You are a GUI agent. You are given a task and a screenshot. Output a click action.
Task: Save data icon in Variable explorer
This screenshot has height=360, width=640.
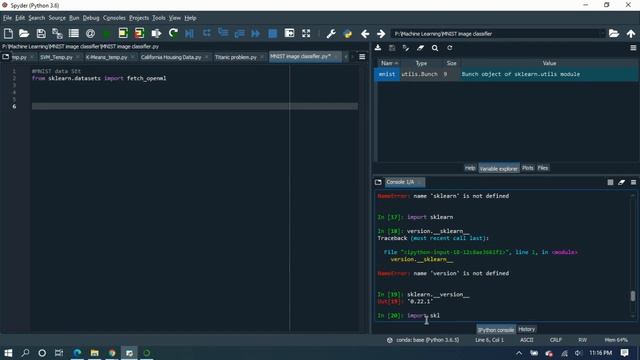click(392, 48)
